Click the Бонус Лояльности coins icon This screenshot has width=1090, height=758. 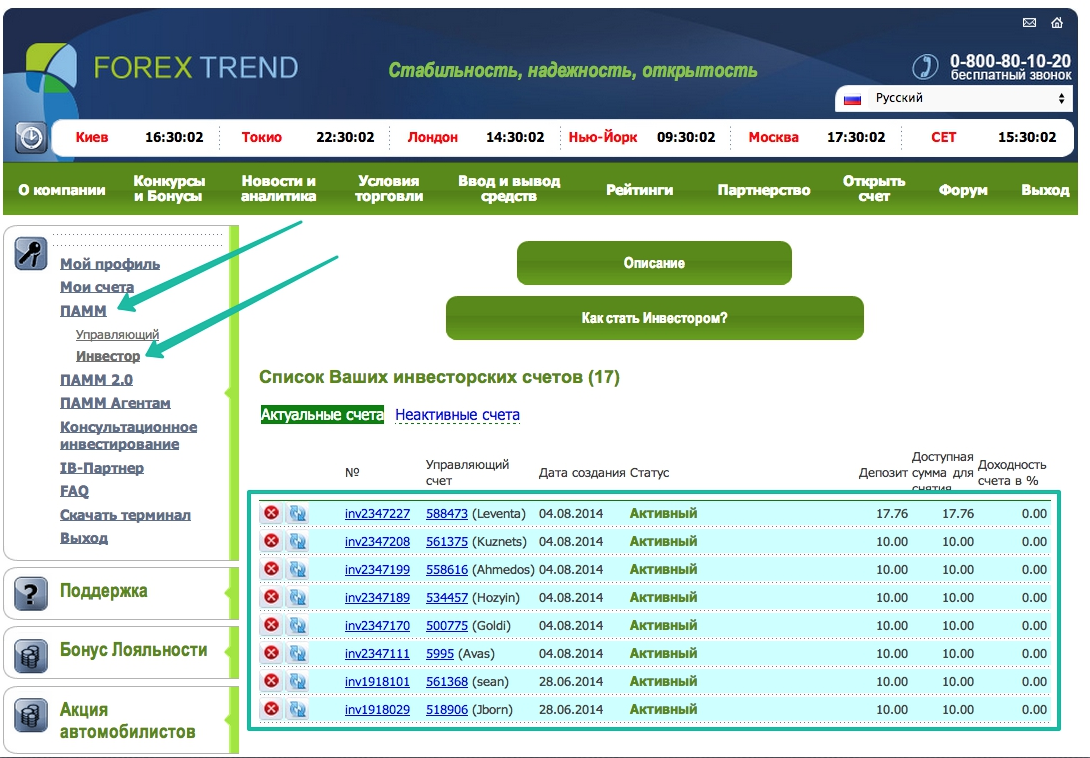(31, 655)
